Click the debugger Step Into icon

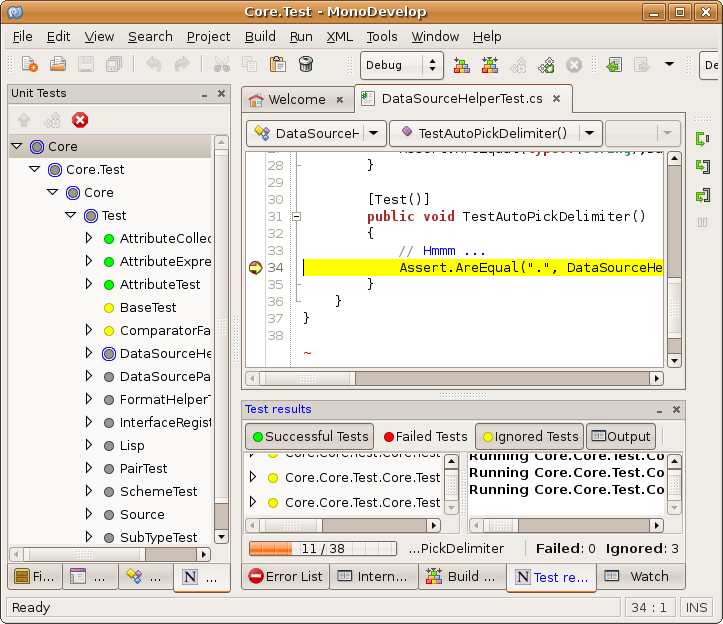point(702,166)
